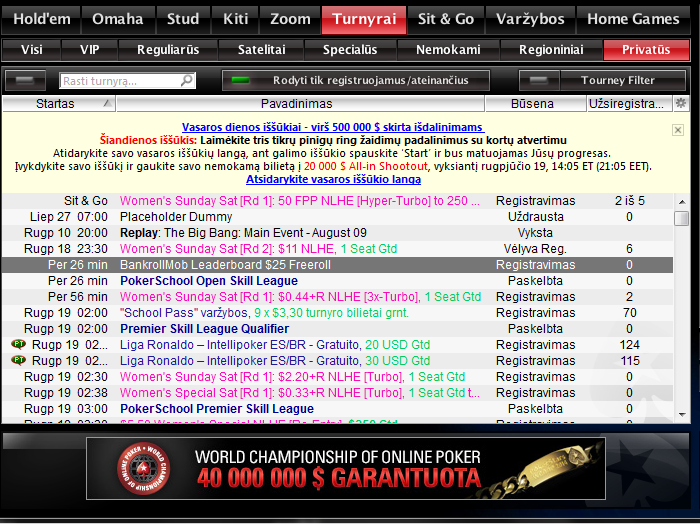
Task: Select 'Women's Sunday Sat $2.20+R NLHE [Turbo]' row
Action: pyautogui.click(x=337, y=377)
